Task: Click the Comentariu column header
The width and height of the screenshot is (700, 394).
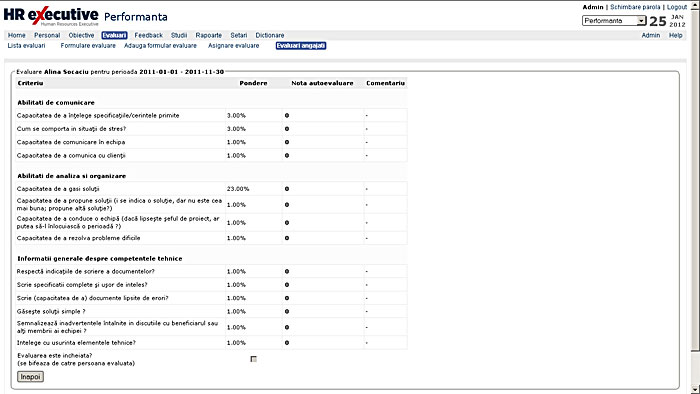Action: tap(385, 83)
